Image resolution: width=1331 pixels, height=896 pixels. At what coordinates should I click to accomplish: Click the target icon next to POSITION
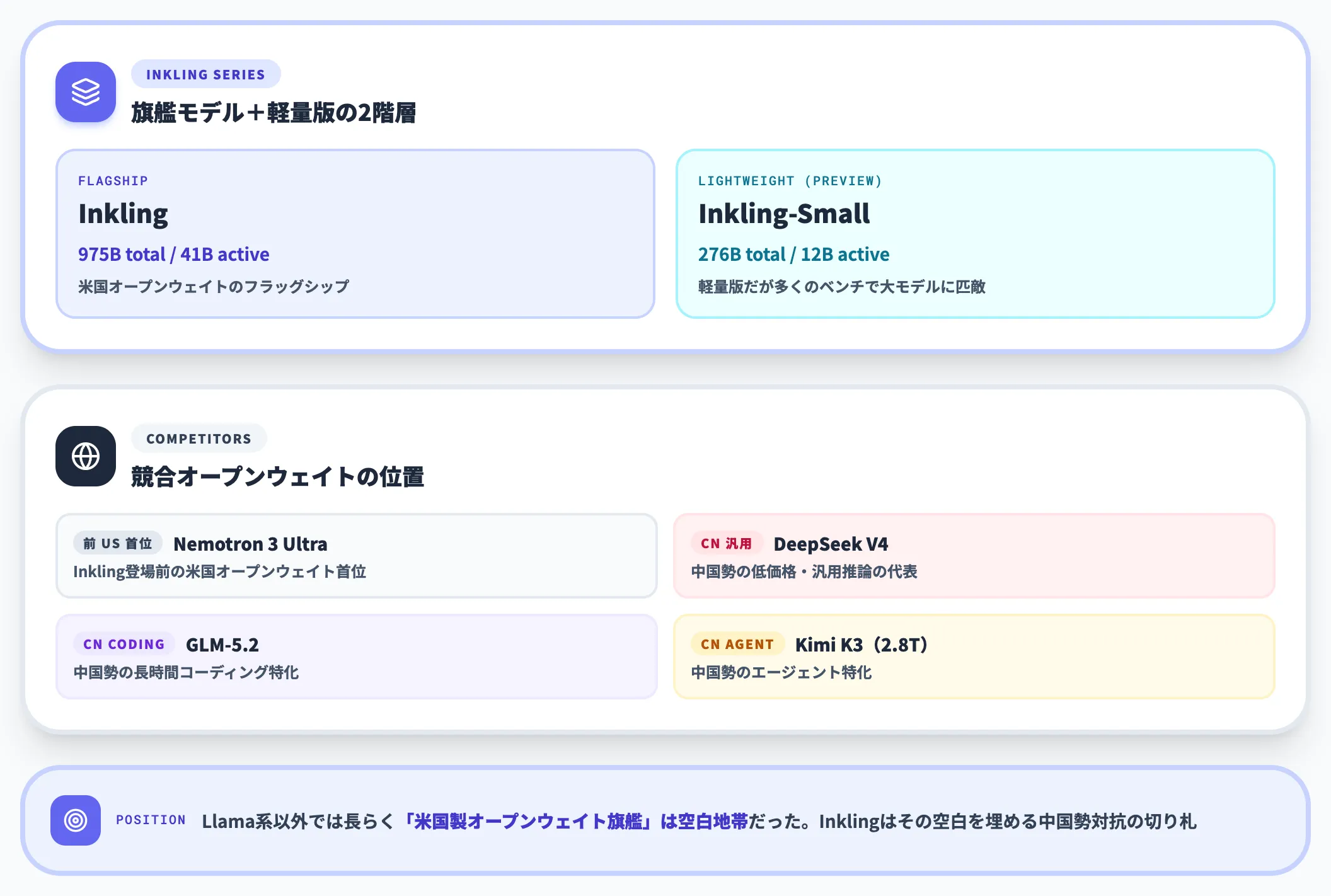coord(76,820)
